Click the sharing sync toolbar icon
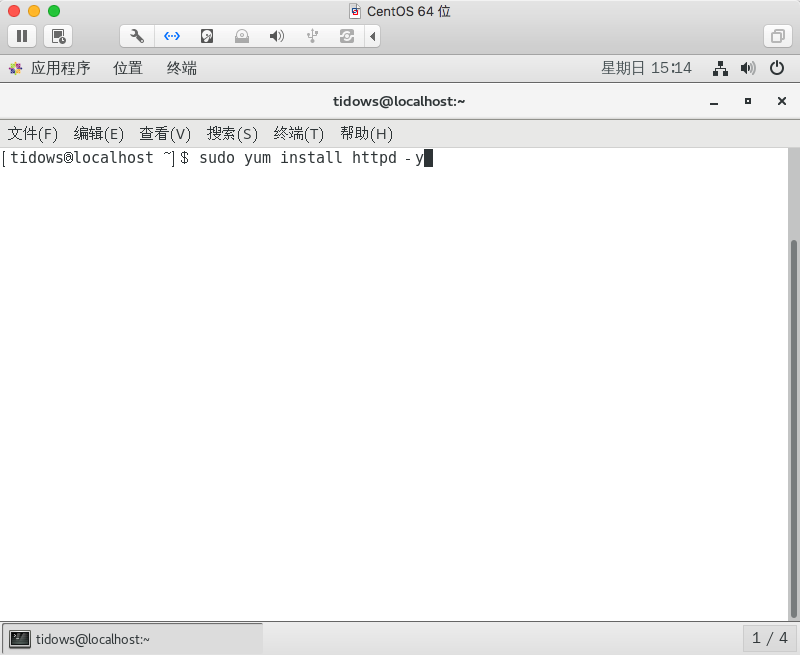800x655 pixels. coord(347,36)
